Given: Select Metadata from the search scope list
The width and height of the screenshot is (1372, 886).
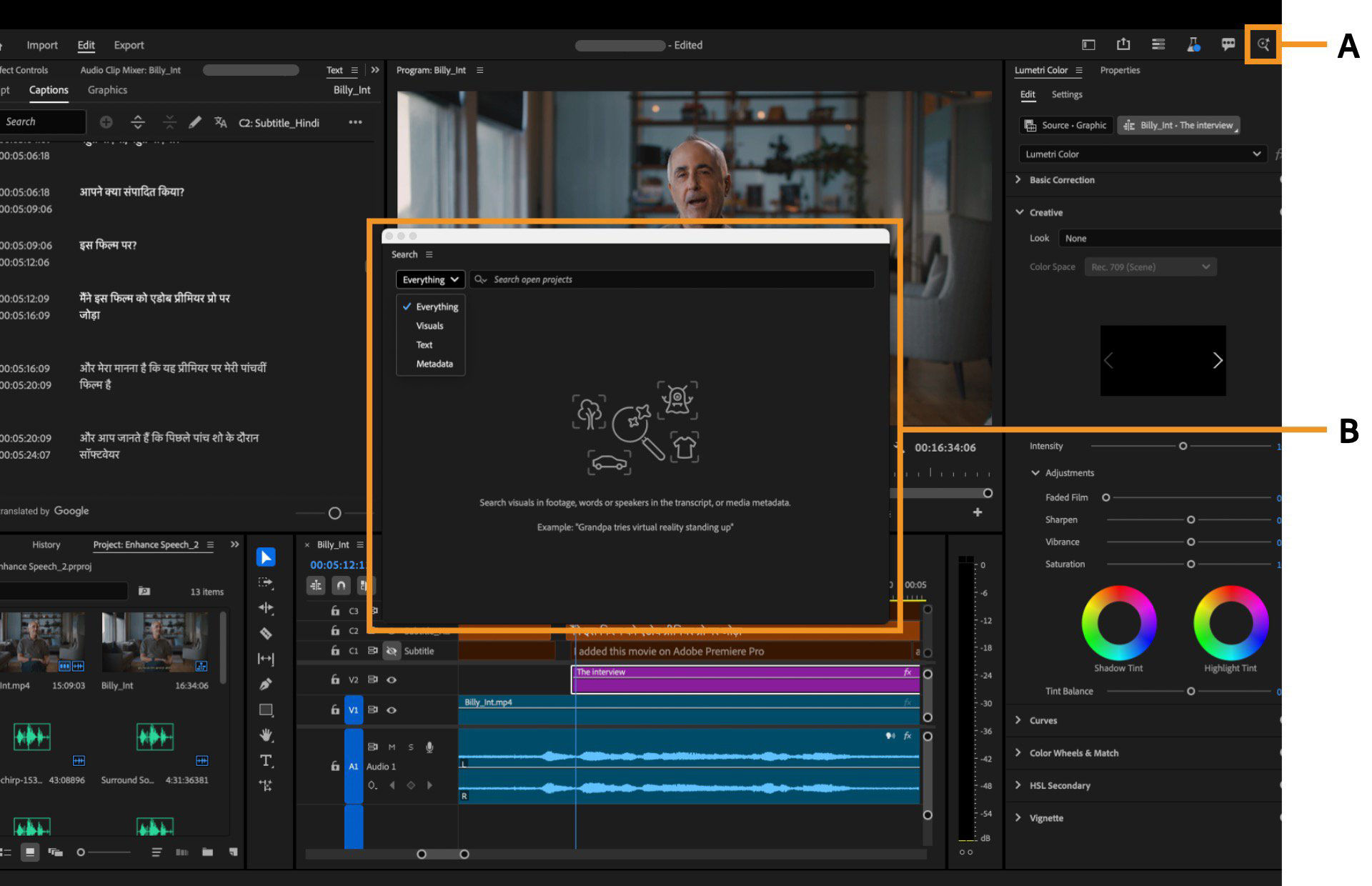Looking at the screenshot, I should click(x=433, y=364).
